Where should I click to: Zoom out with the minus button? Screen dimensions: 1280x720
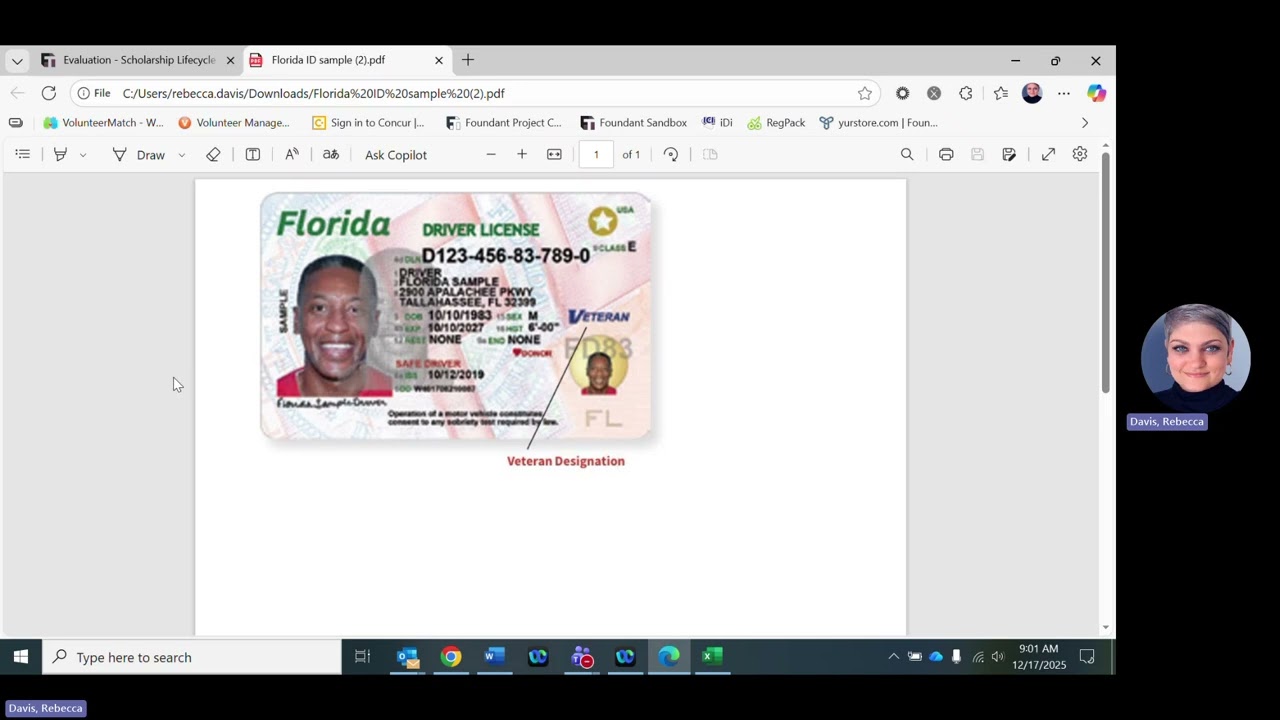tap(491, 154)
